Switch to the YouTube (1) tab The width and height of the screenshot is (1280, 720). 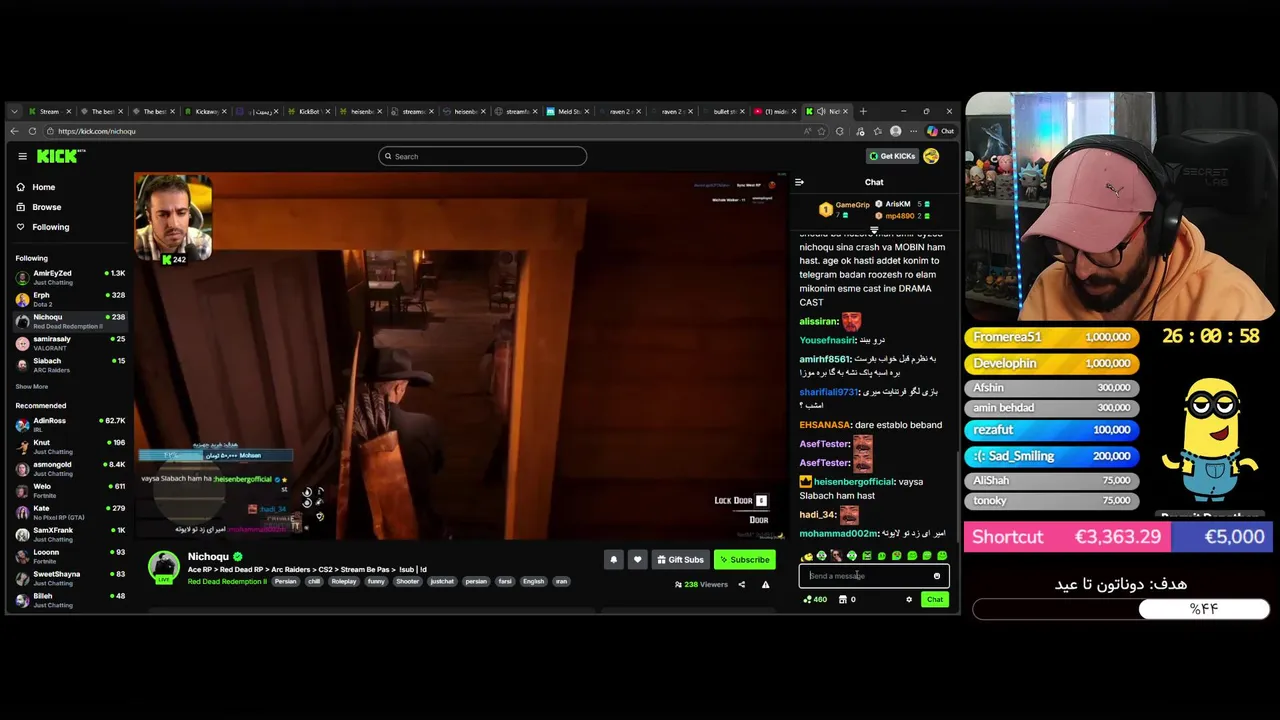(x=776, y=111)
